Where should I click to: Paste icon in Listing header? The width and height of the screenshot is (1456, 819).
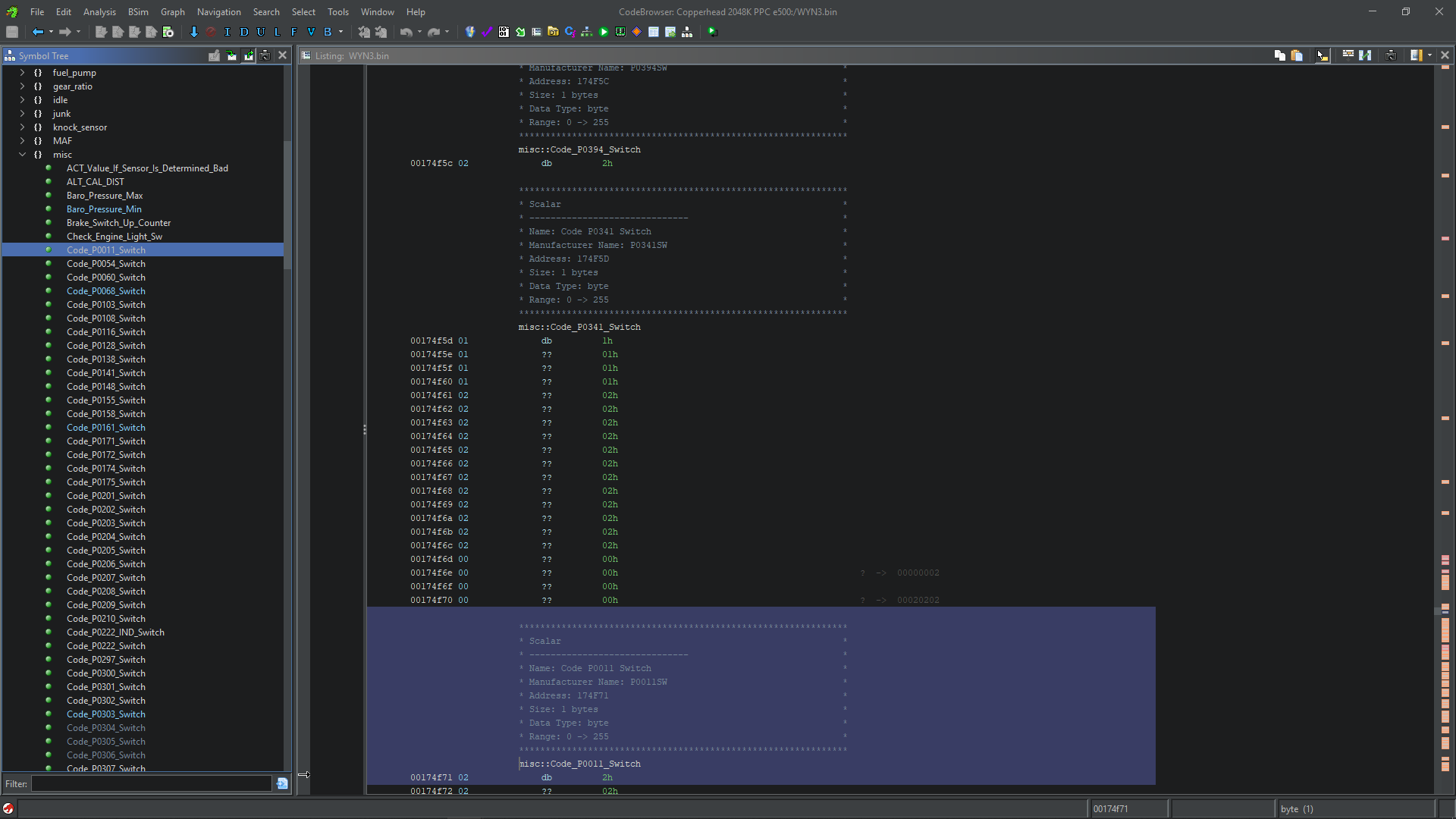(1297, 55)
